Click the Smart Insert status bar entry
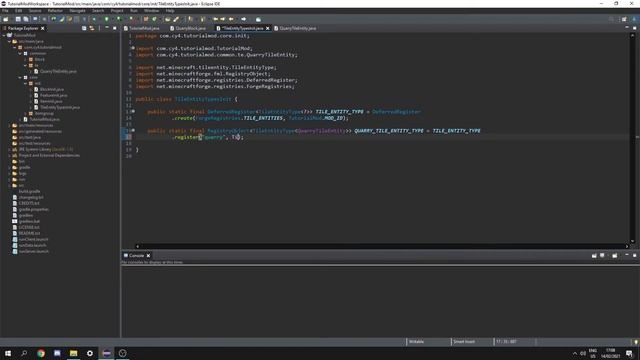Viewport: 640px width, 360px height. [464, 342]
